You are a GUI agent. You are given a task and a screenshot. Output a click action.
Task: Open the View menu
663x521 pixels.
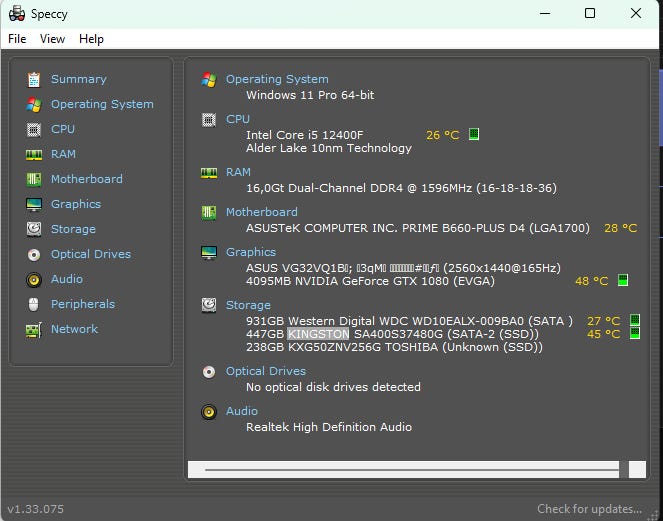tap(52, 39)
